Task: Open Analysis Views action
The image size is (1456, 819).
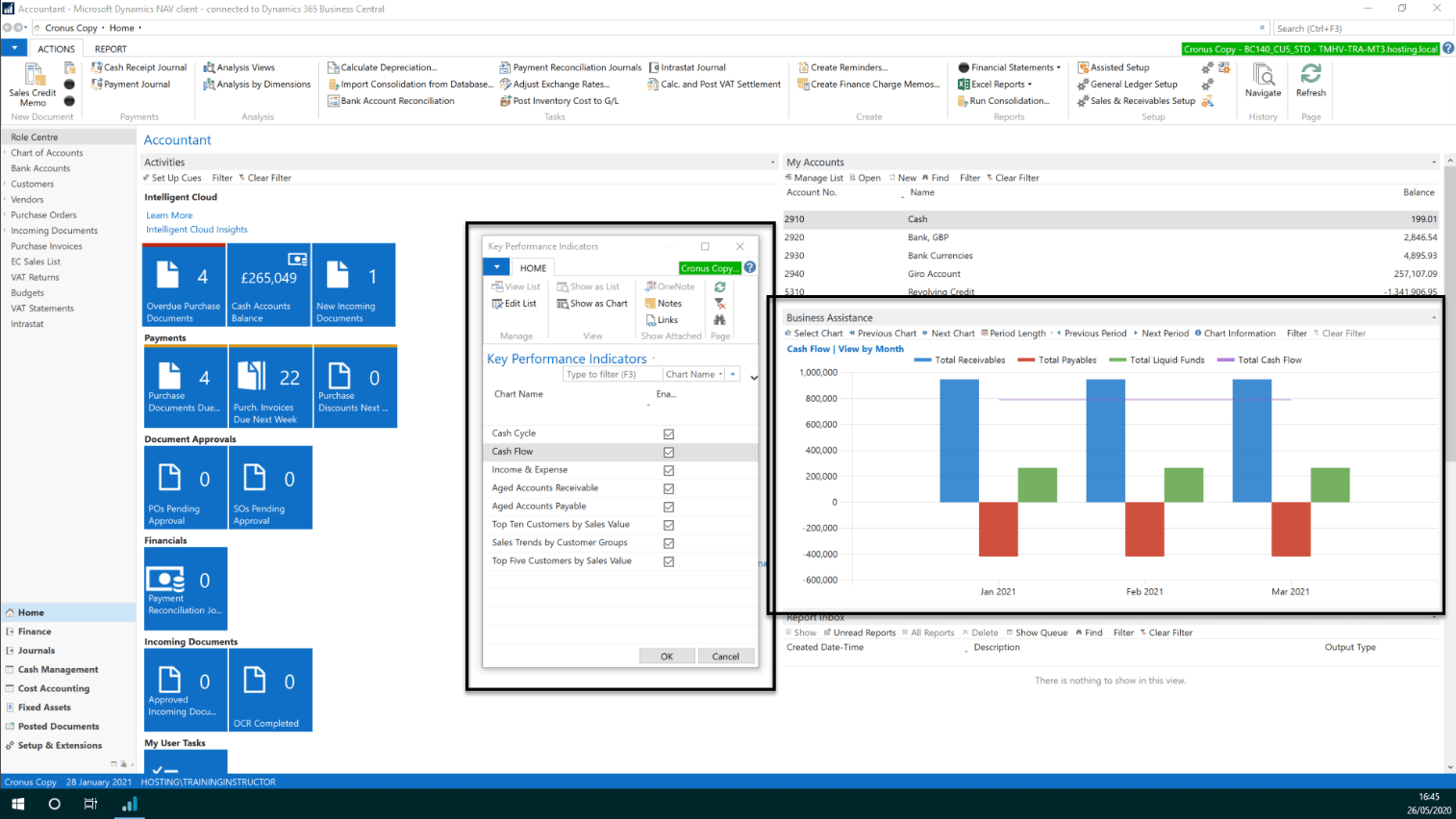Action: pos(238,67)
